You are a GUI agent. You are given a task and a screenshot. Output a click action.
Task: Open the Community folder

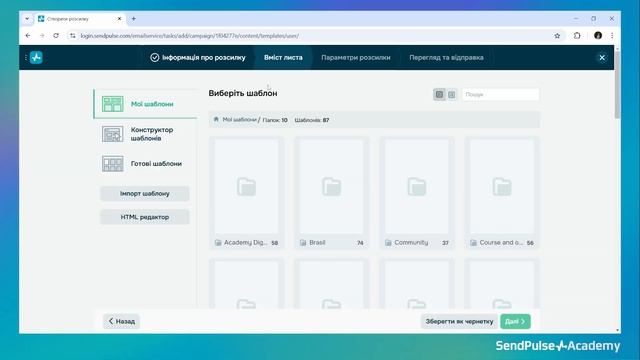417,193
